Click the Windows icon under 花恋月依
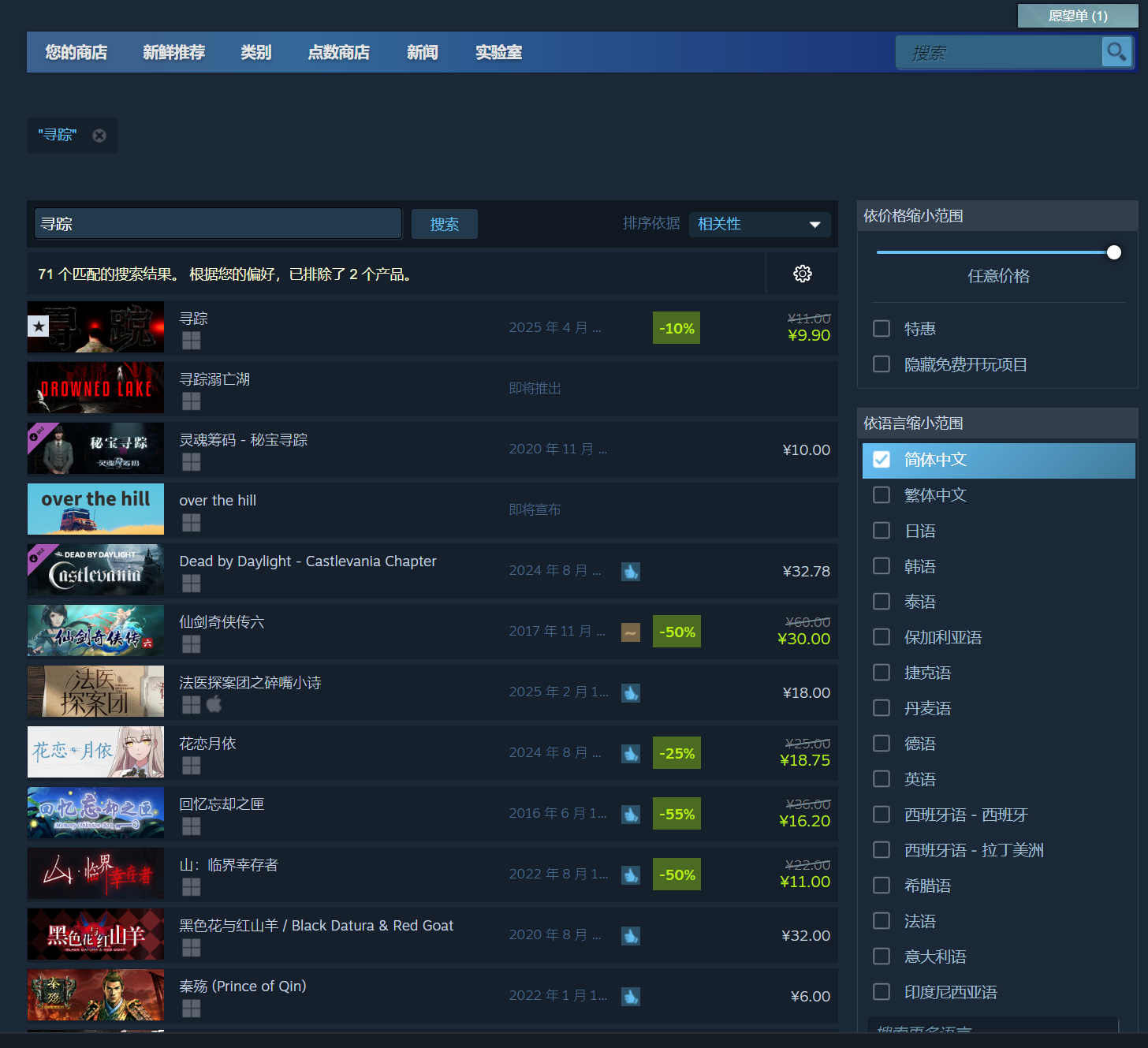Image resolution: width=1148 pixels, height=1048 pixels. click(x=191, y=766)
